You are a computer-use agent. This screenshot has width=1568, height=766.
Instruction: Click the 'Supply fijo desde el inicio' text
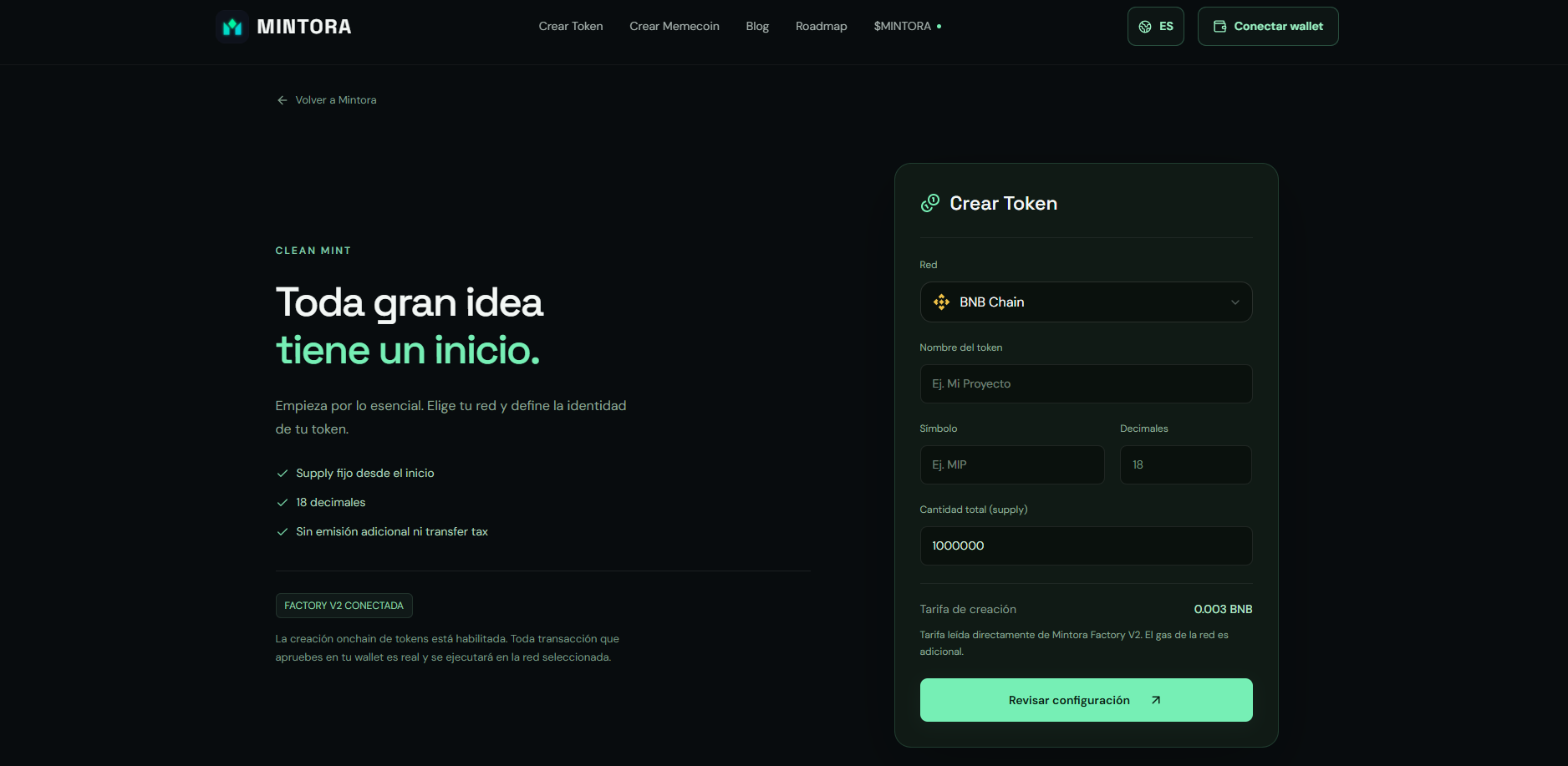365,473
